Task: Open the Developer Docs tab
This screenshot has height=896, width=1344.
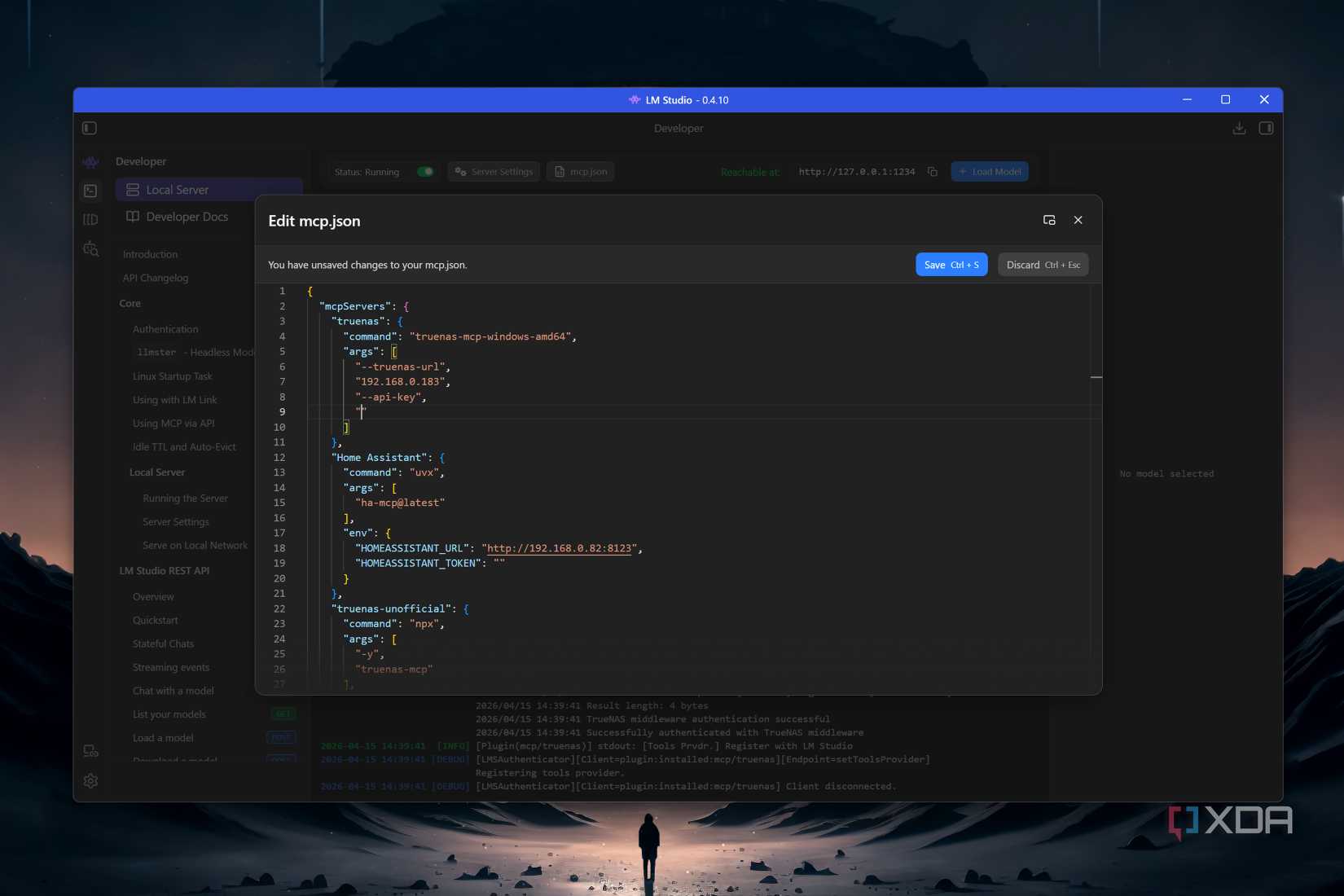Action: coord(187,217)
